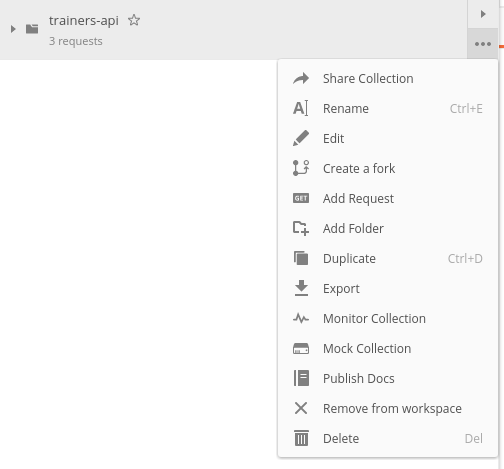Click the Monitor Collection pulse icon
This screenshot has width=504, height=469.
click(x=301, y=318)
